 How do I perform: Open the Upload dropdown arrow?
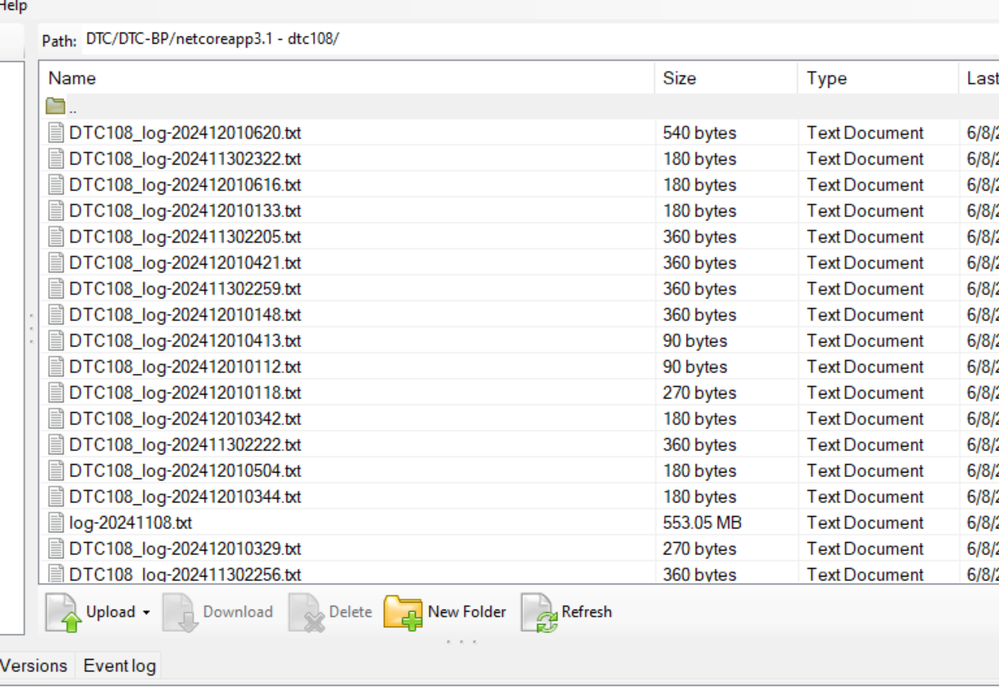146,613
